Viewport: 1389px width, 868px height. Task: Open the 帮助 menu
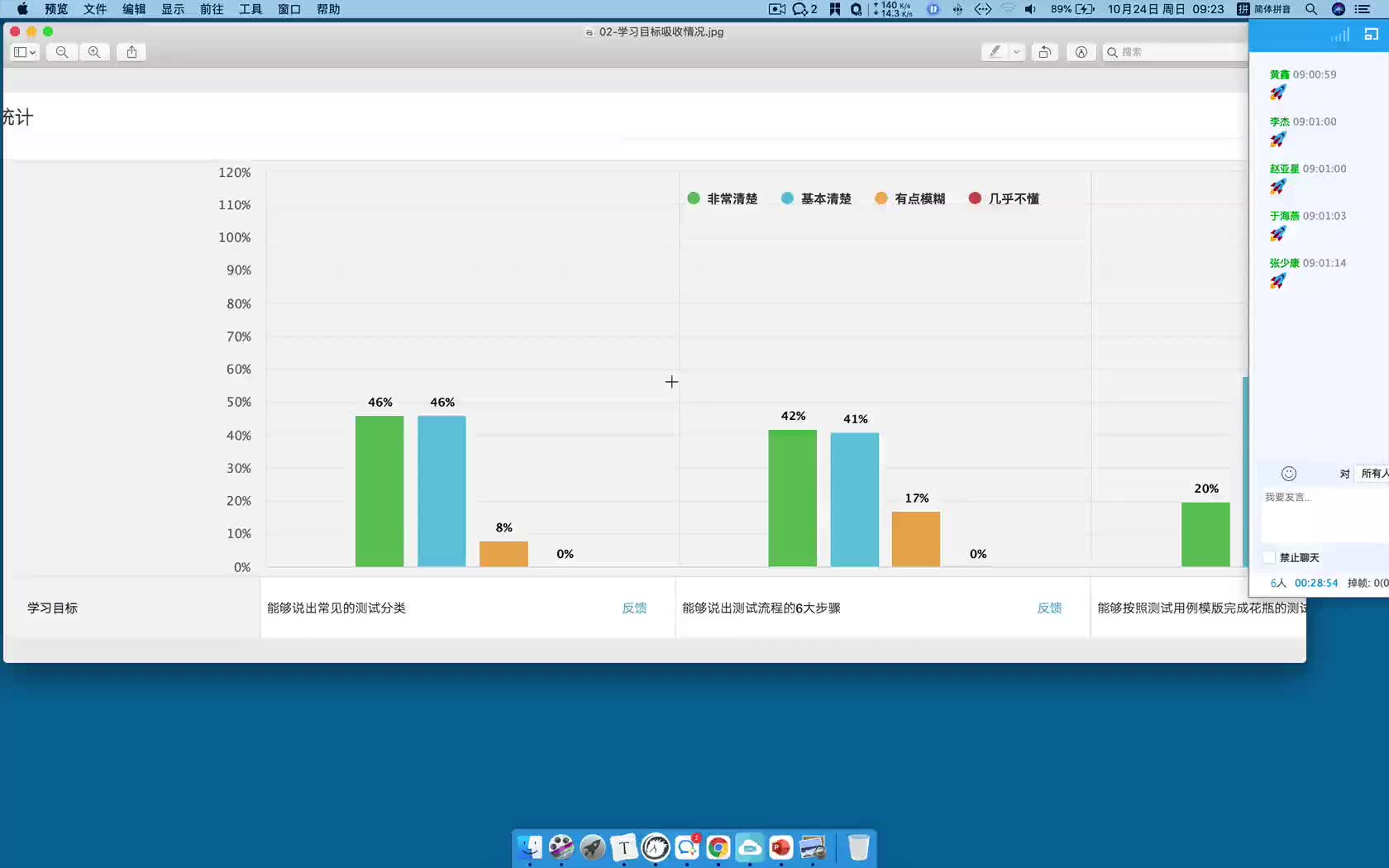pos(328,9)
